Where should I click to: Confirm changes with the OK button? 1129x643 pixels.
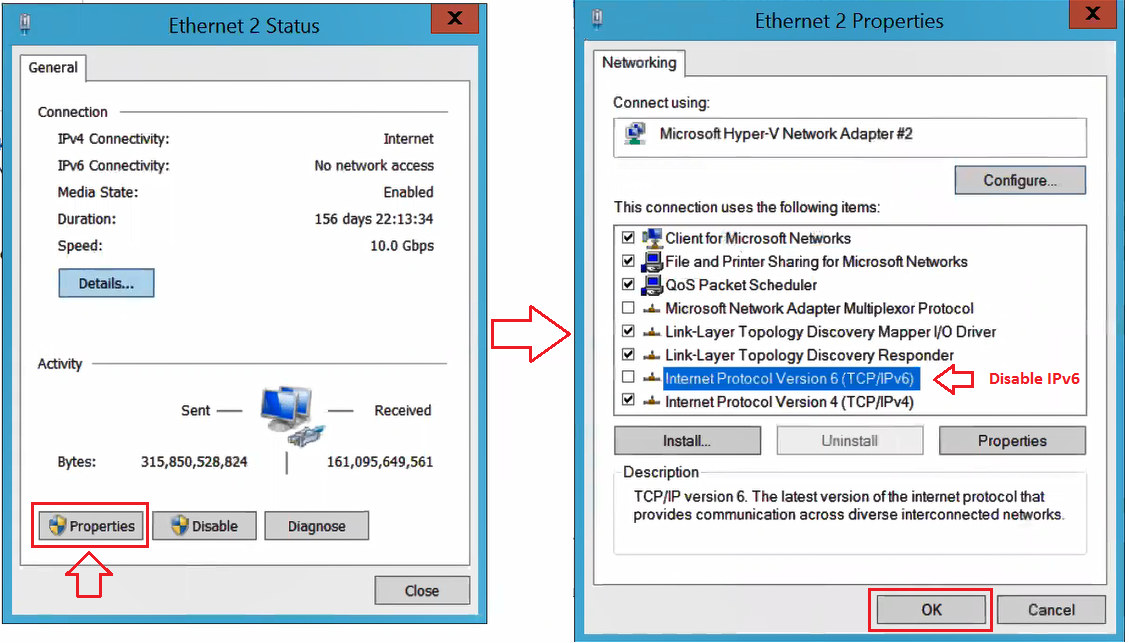(x=931, y=610)
